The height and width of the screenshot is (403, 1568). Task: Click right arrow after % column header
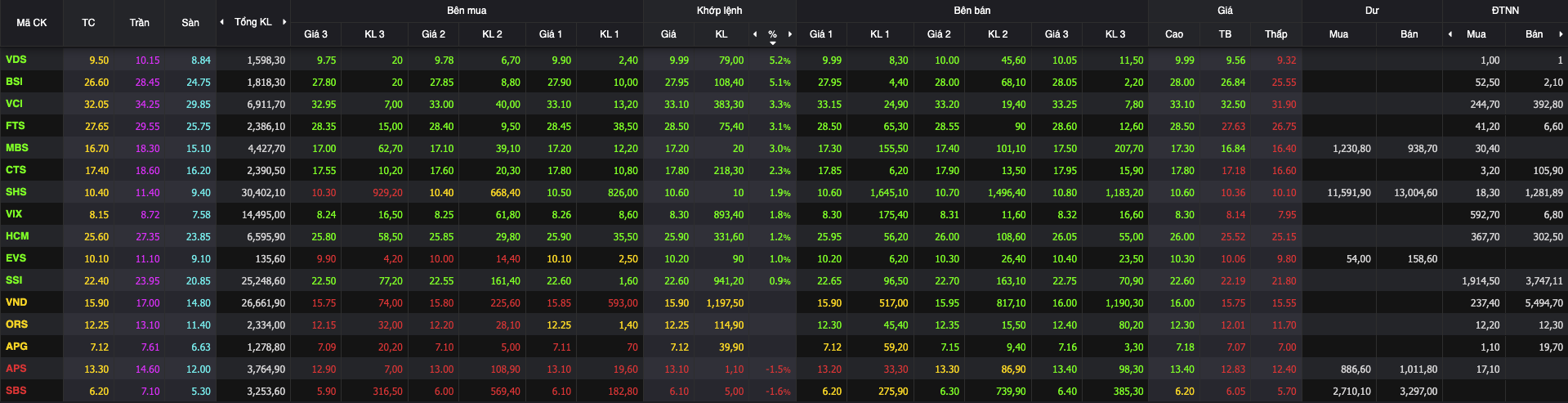coord(790,34)
